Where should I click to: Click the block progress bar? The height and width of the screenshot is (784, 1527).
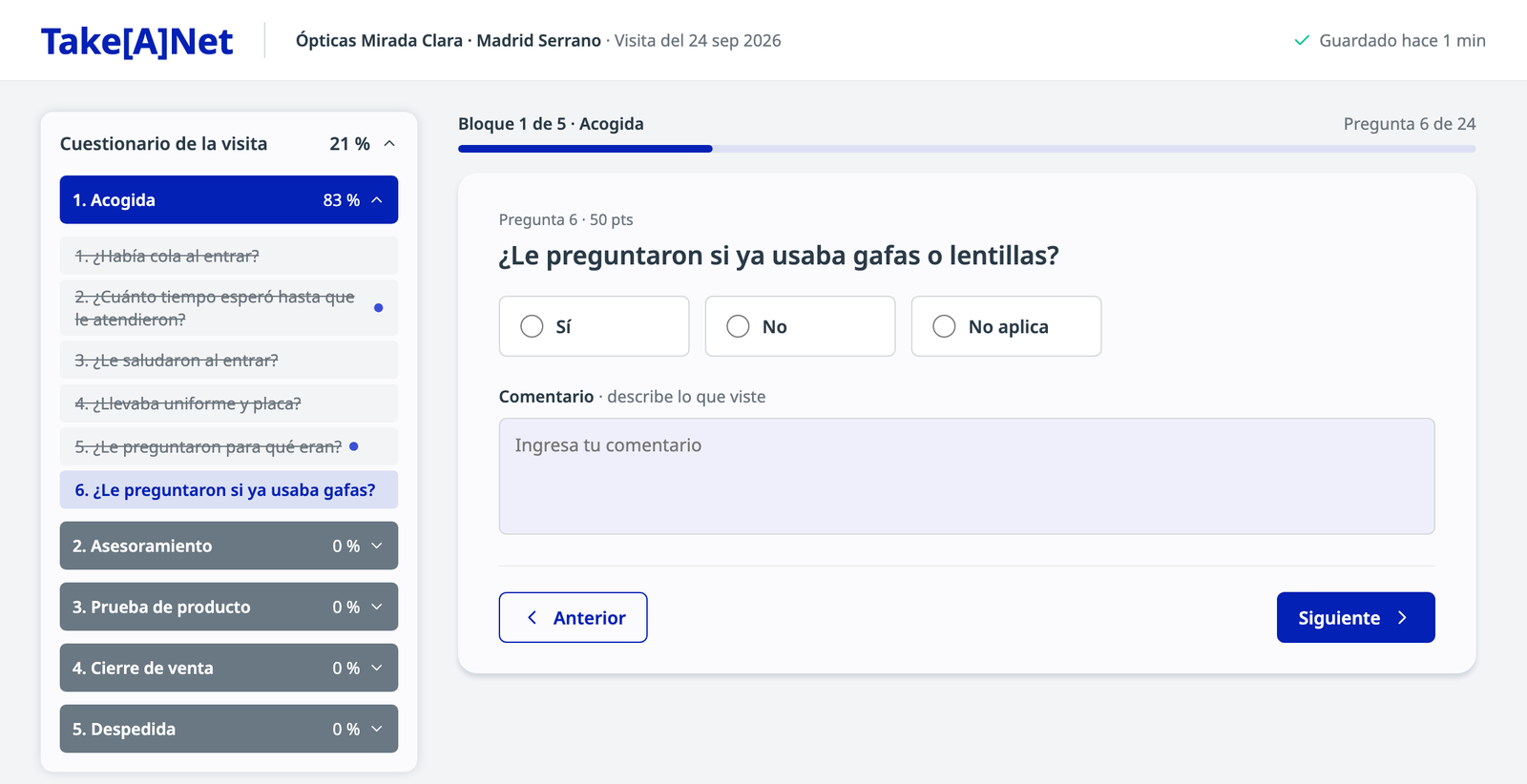coord(967,149)
